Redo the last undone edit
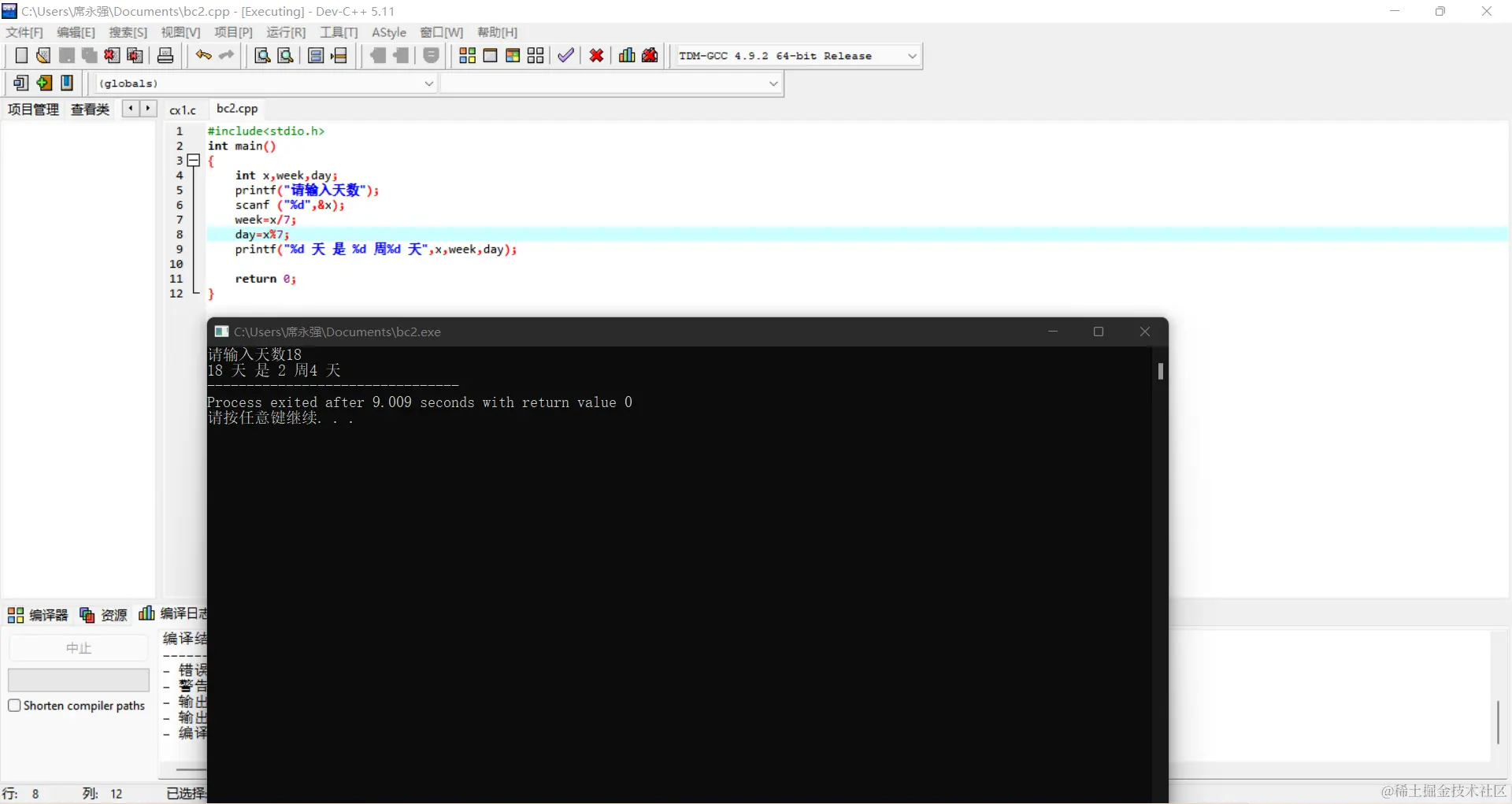The image size is (1512, 804). tap(227, 56)
